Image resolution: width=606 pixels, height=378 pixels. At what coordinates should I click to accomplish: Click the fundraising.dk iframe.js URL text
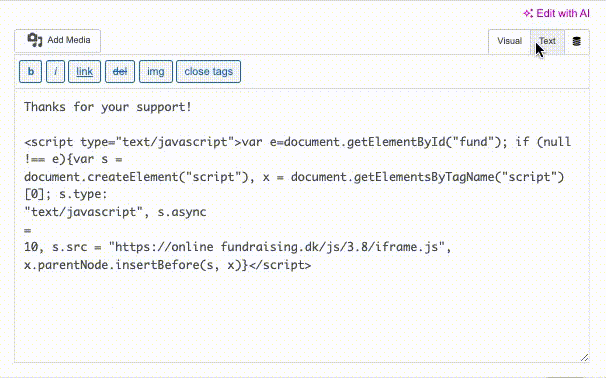click(x=277, y=247)
